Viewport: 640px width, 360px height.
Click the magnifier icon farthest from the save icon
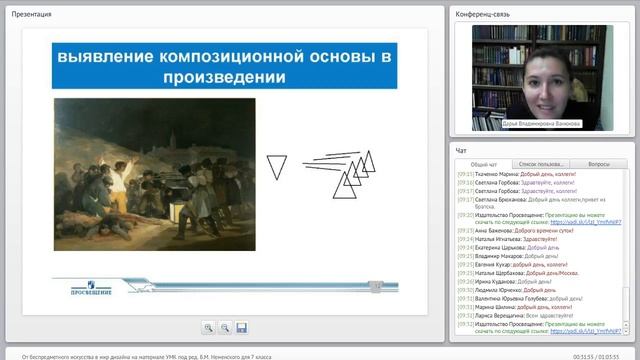(x=208, y=328)
